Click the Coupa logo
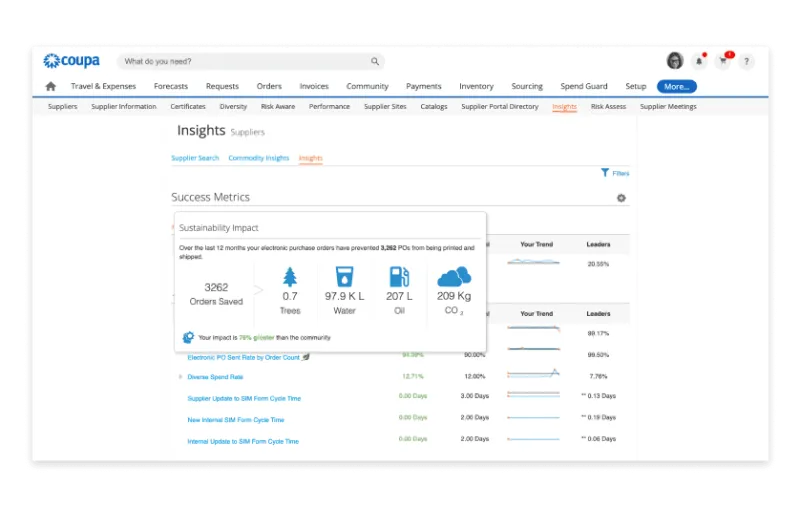 coord(71,61)
